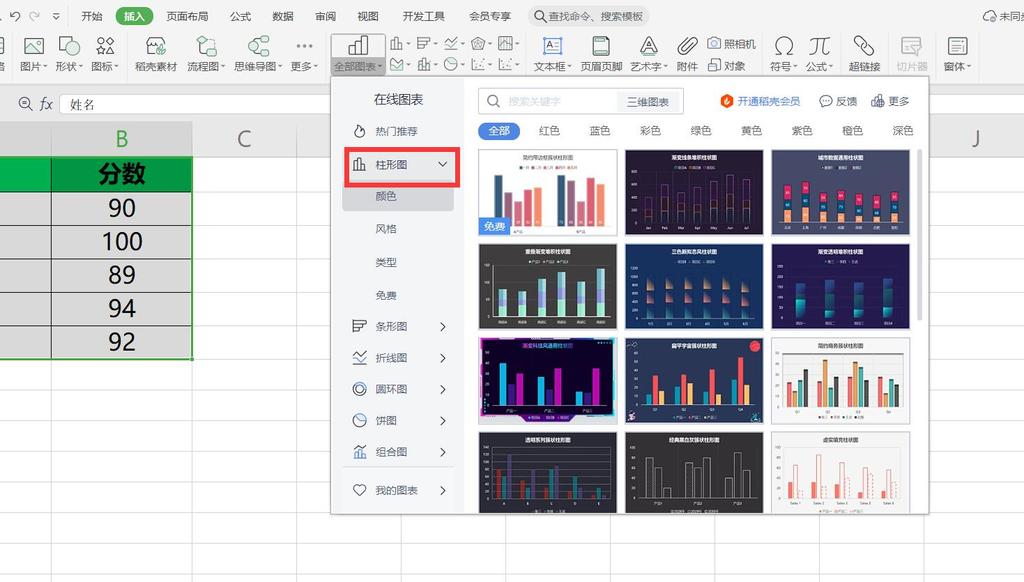Viewport: 1024px width, 582px height.
Task: Open quick access toolbar customize dropdown
Action: pyautogui.click(x=56, y=16)
